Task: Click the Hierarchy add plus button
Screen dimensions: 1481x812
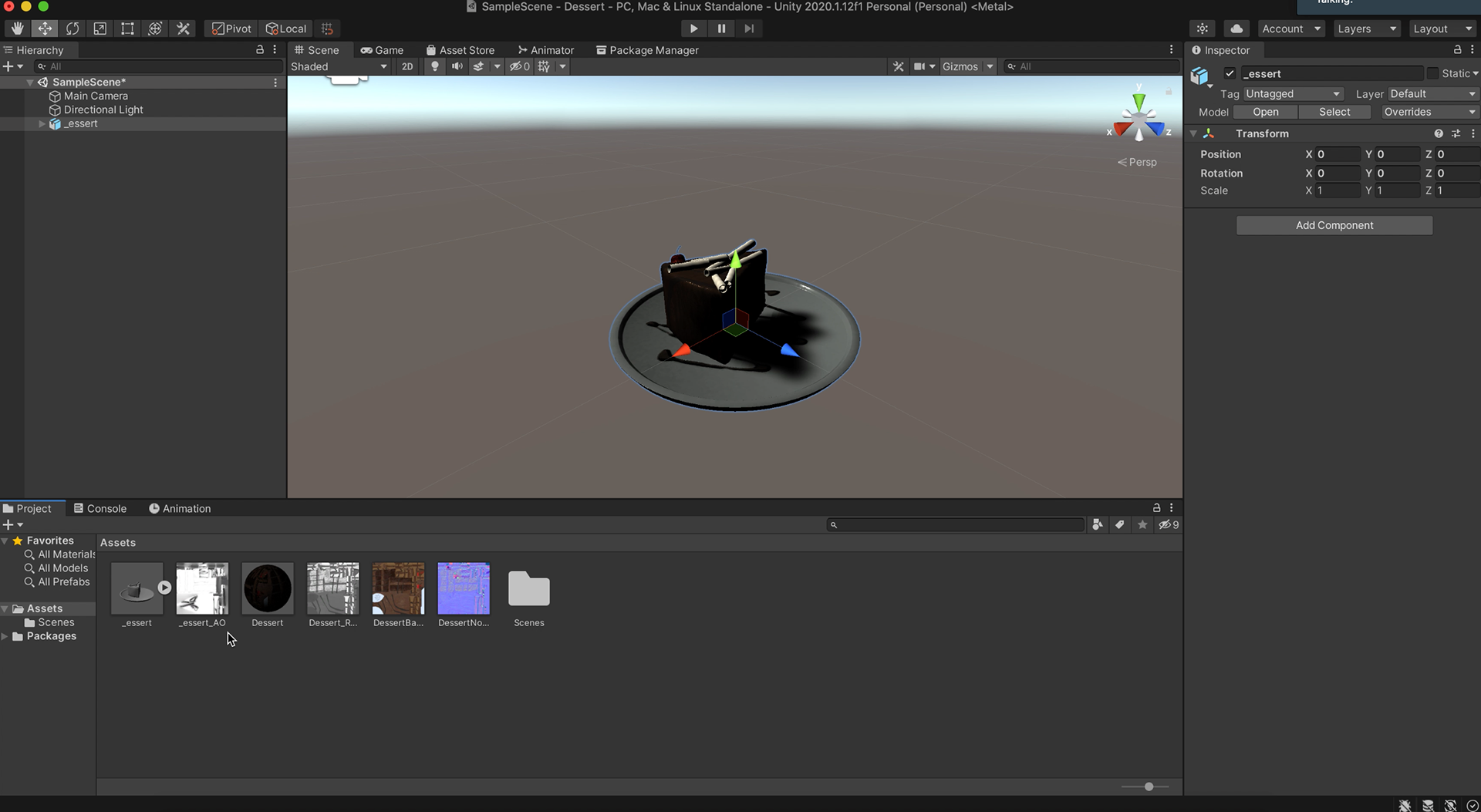Action: click(8, 66)
